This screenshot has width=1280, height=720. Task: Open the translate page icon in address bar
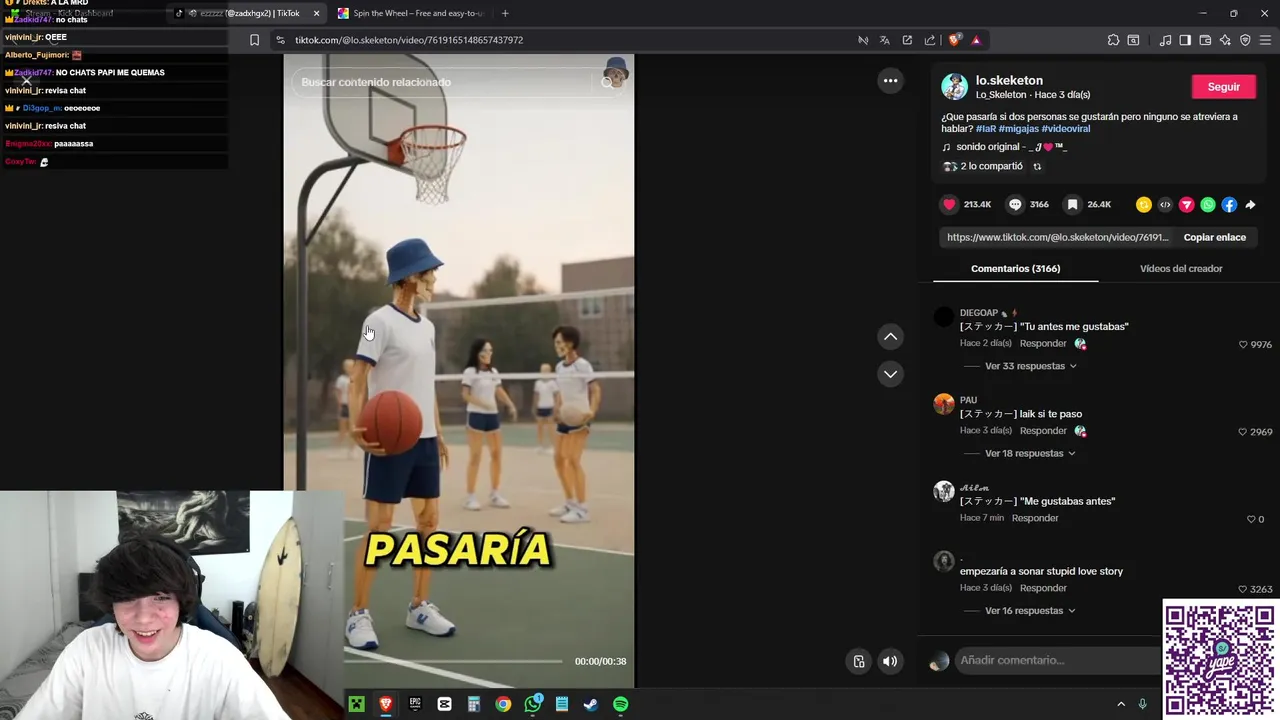(x=885, y=40)
